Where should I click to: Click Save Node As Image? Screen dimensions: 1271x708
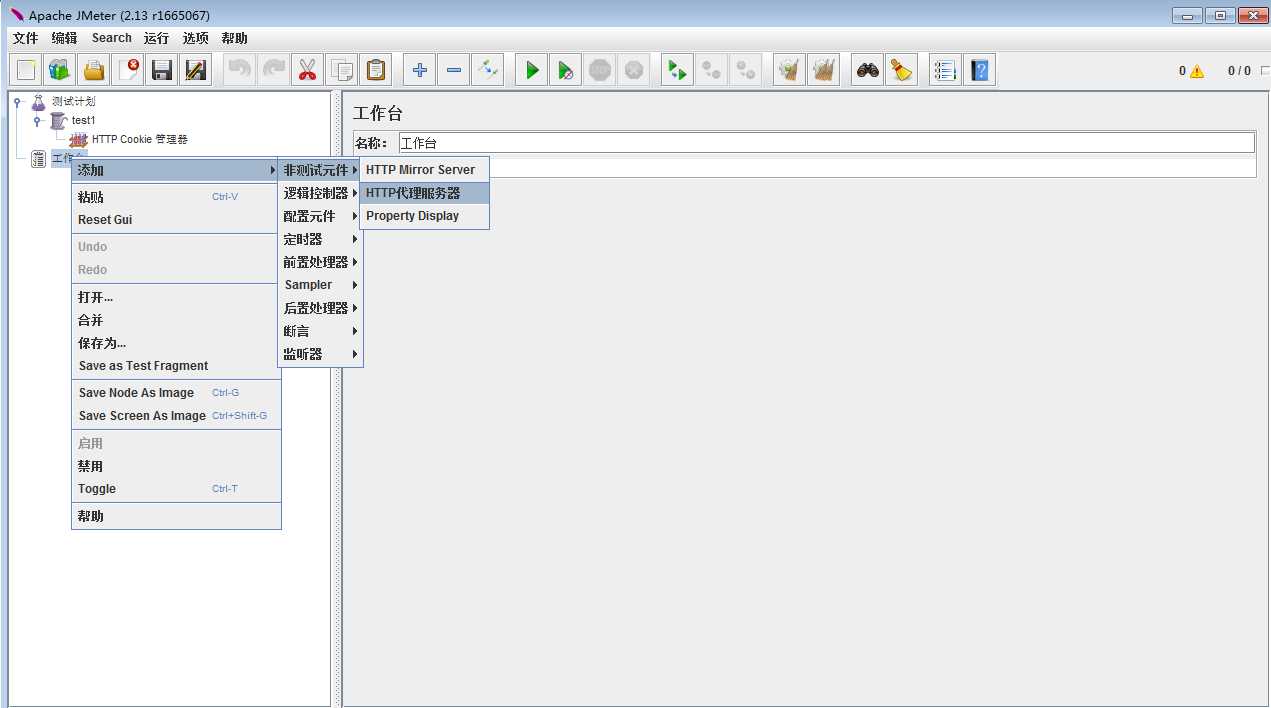pyautogui.click(x=176, y=393)
